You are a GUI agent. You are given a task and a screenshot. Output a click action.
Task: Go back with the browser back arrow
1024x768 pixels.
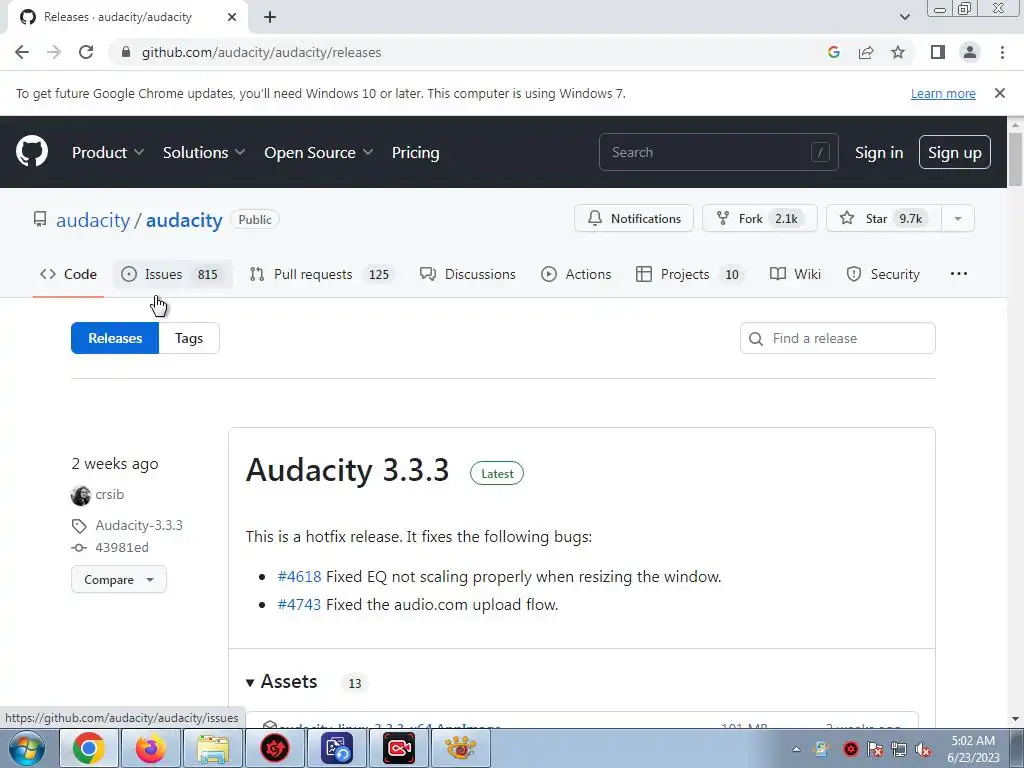coord(22,52)
